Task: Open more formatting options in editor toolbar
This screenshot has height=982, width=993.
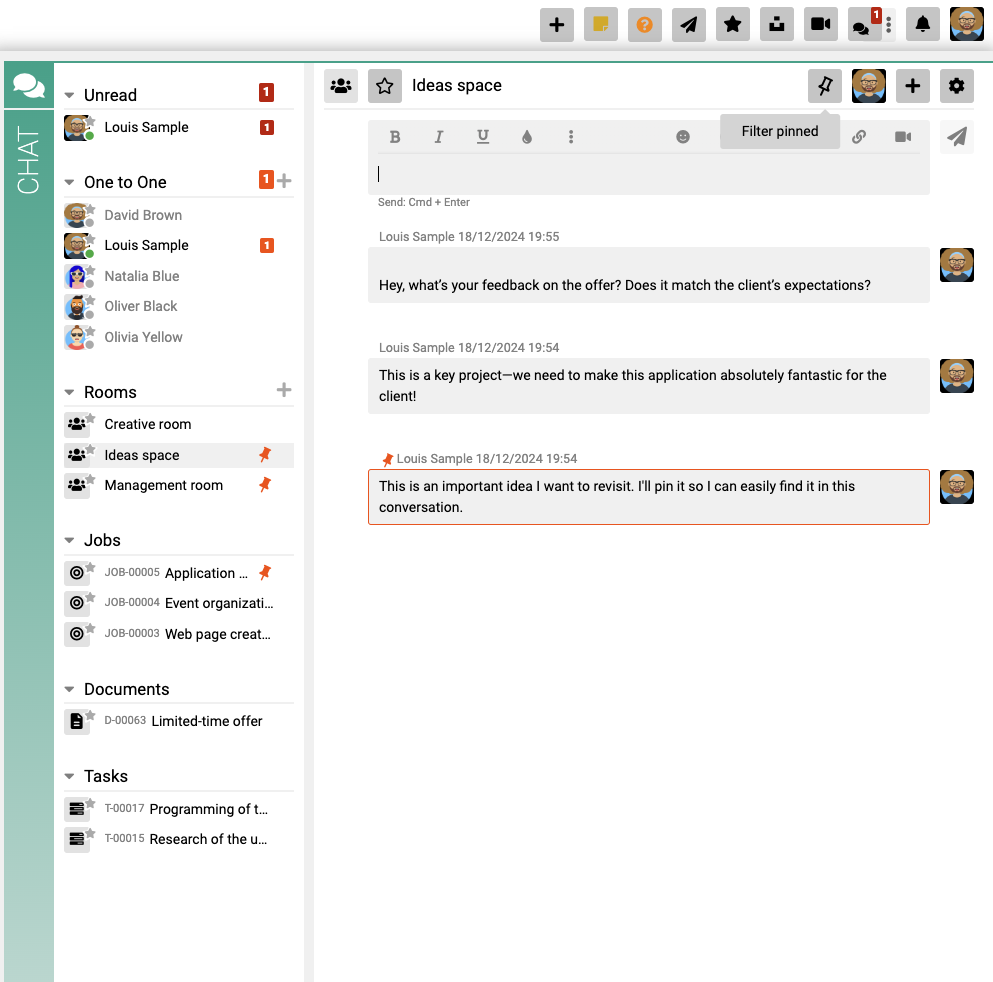Action: (571, 137)
